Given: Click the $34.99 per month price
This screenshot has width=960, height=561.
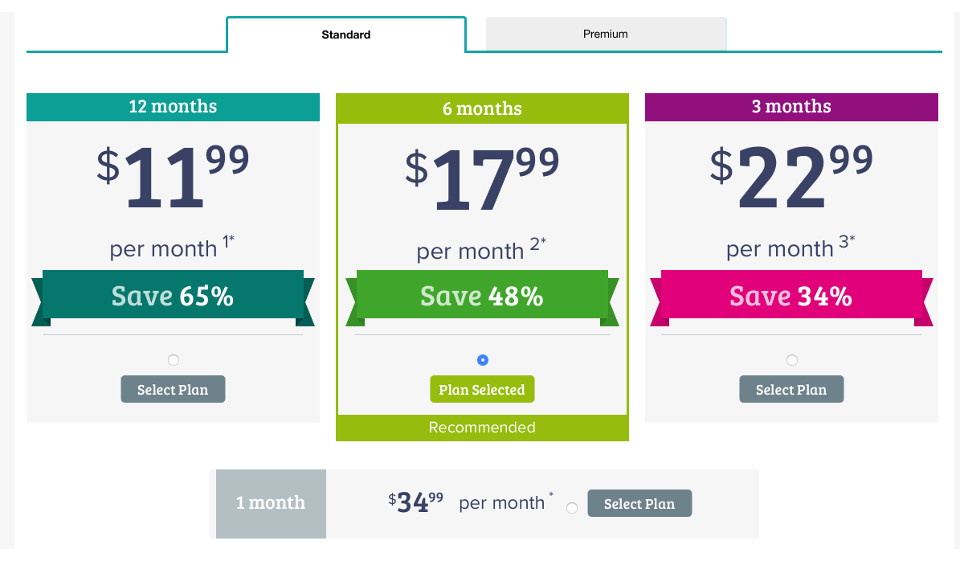Looking at the screenshot, I should click(x=416, y=502).
